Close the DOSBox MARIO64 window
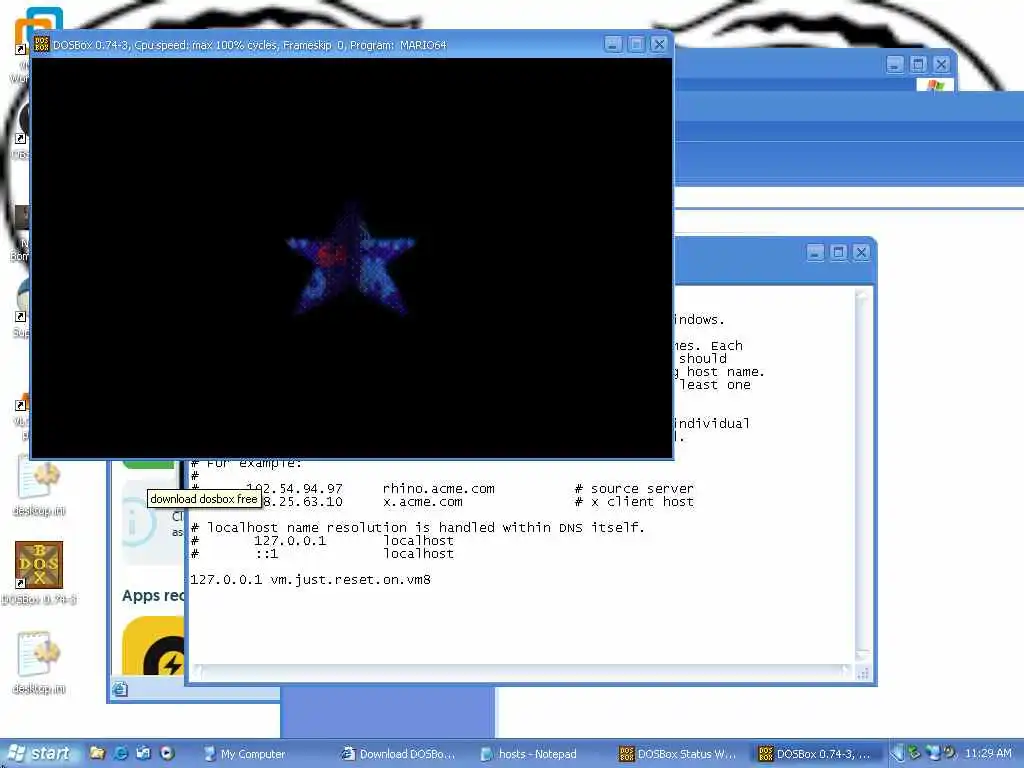The image size is (1024, 768). (659, 44)
